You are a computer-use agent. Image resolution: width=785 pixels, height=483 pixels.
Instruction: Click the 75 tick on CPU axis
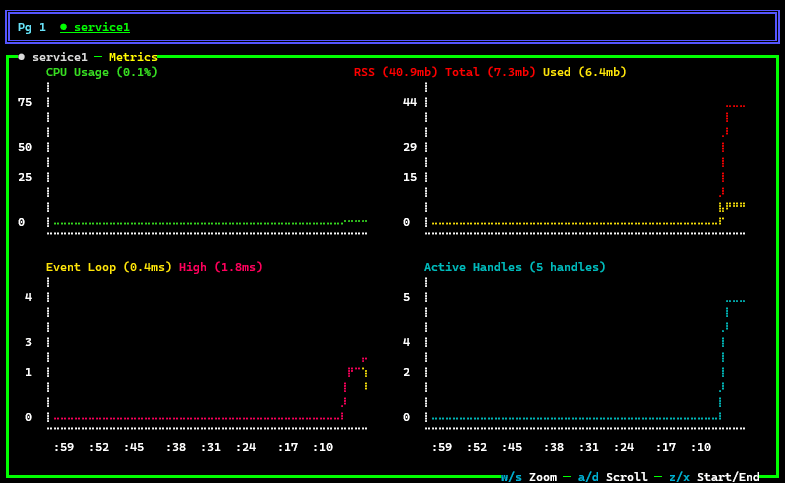click(25, 102)
